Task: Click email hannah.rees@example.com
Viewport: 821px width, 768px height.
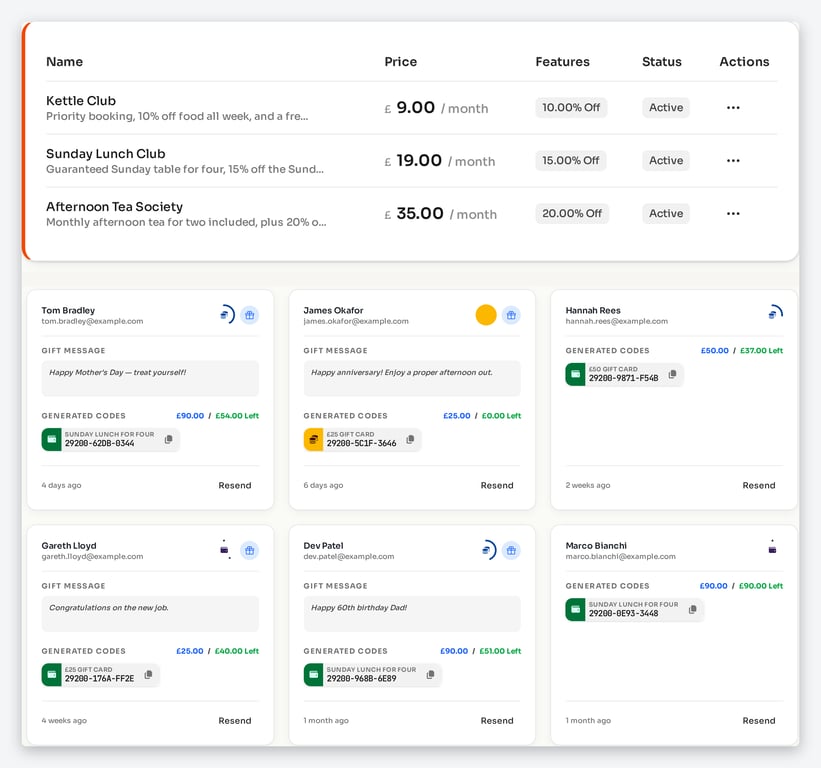Action: 617,321
